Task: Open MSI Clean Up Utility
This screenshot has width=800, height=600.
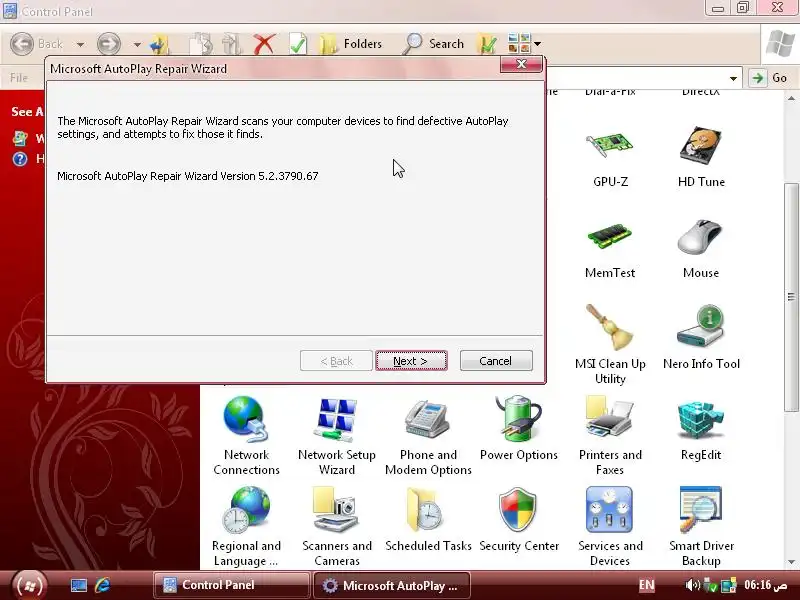Action: coord(610,344)
